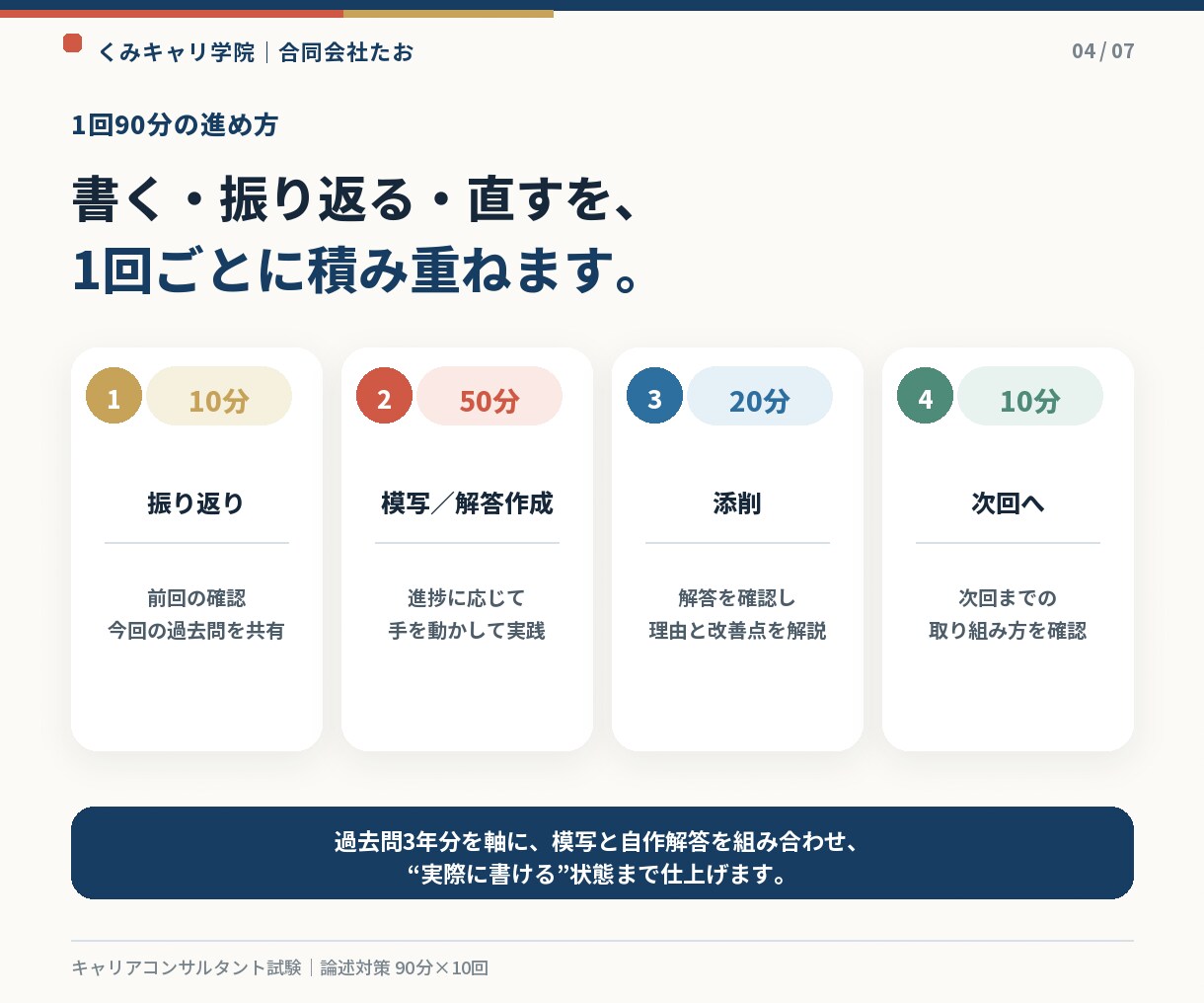Click the 添削 card title
This screenshot has height=1003, width=1204.
737,503
